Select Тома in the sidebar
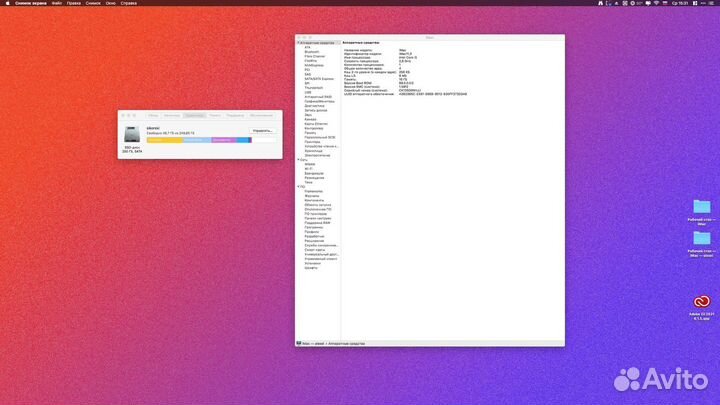The width and height of the screenshot is (720, 405). 308,182
